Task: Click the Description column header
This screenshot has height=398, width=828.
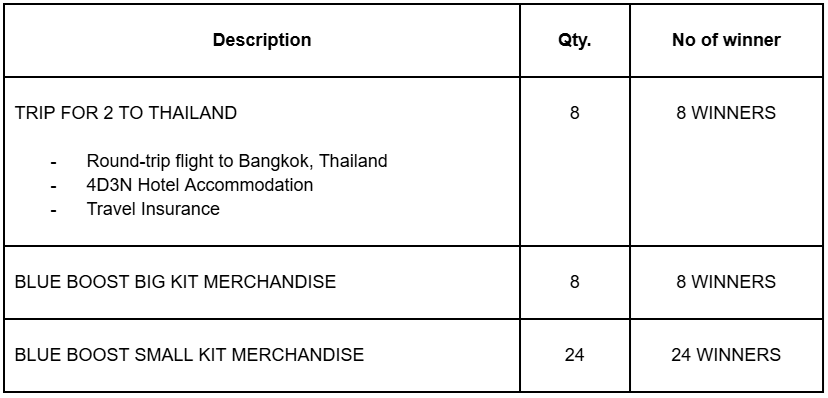Action: pos(262,40)
